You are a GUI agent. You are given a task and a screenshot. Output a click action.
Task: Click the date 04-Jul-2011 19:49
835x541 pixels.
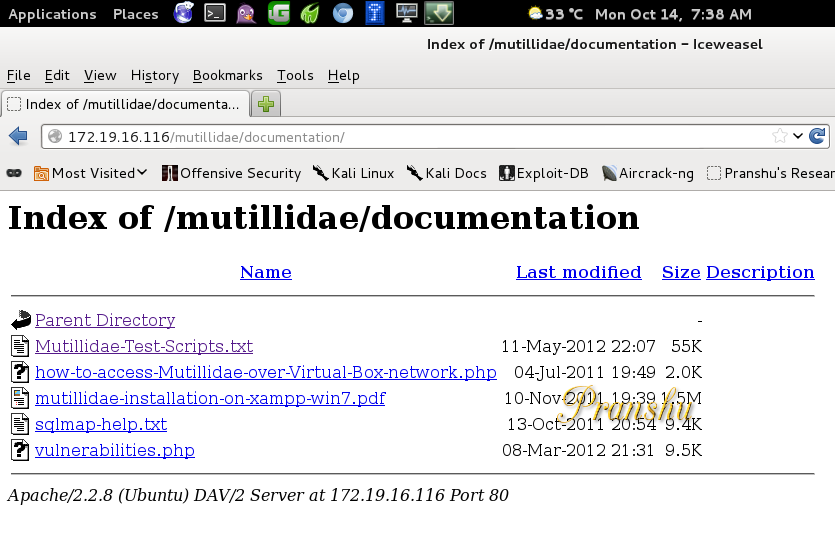(585, 372)
